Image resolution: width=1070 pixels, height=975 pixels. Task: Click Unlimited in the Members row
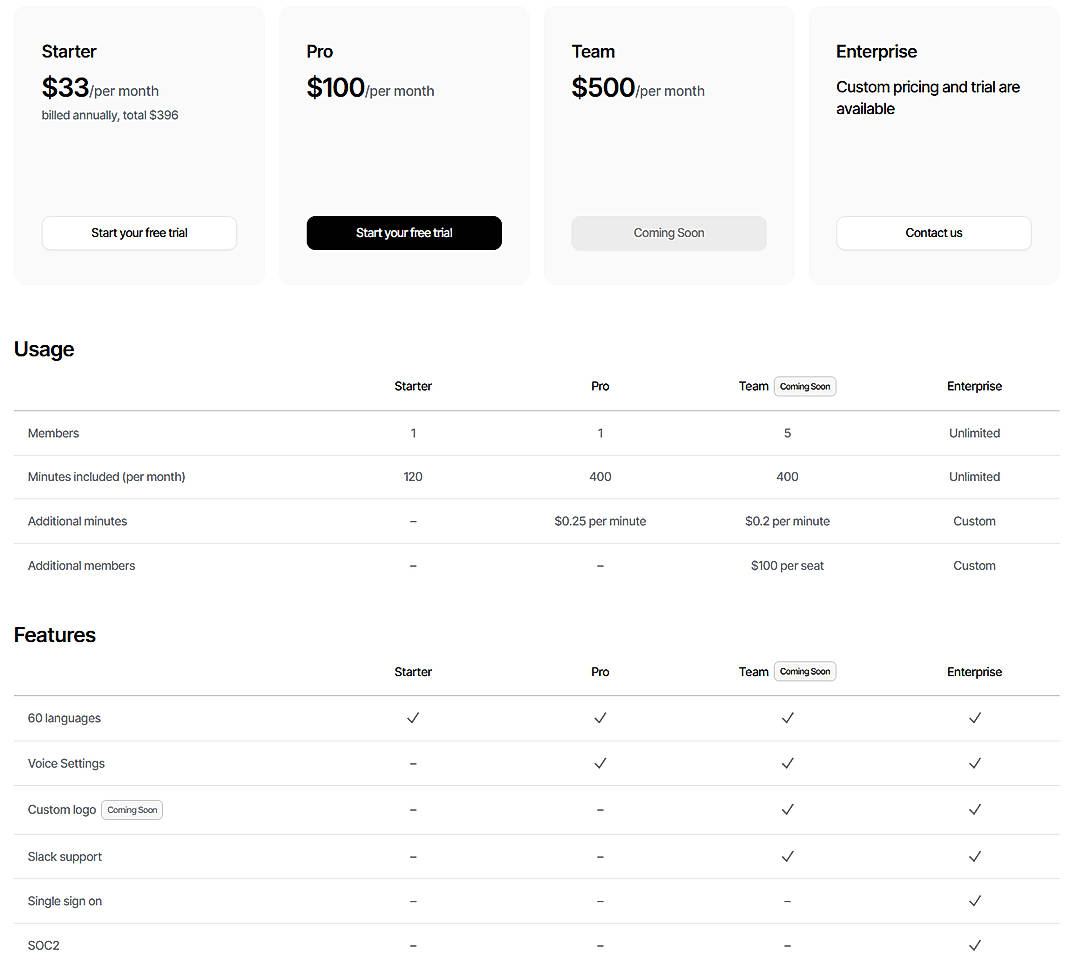click(x=974, y=433)
